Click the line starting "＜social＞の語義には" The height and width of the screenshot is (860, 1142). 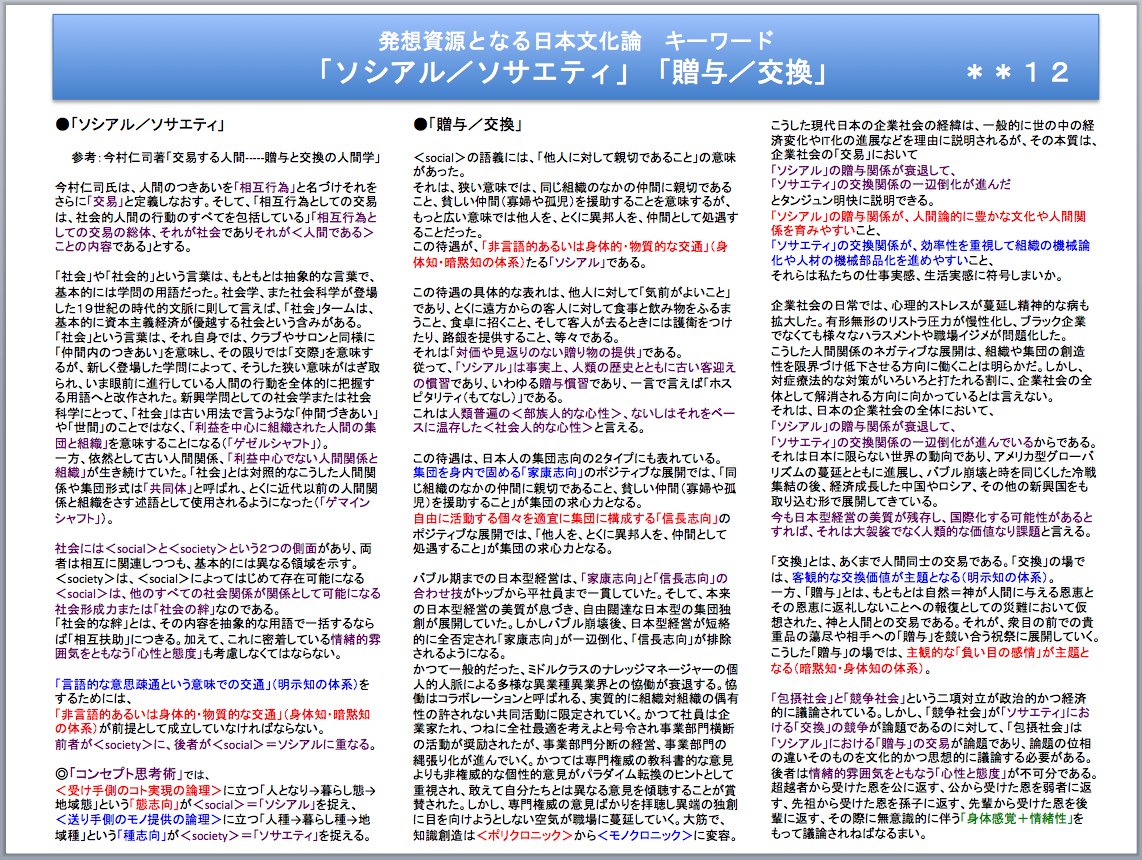pos(575,157)
